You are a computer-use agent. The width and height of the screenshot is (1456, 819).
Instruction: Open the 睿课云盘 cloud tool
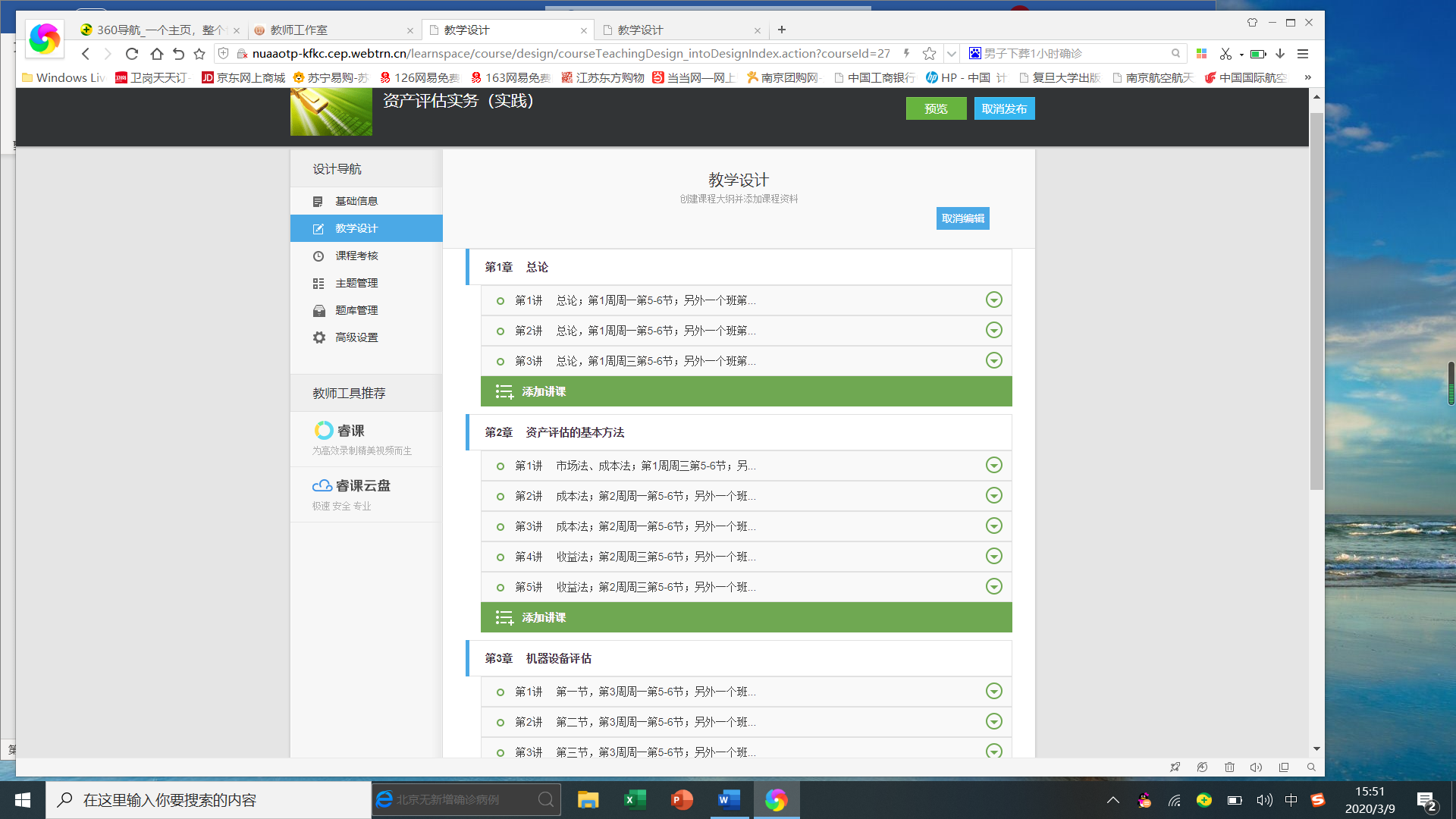pos(352,486)
